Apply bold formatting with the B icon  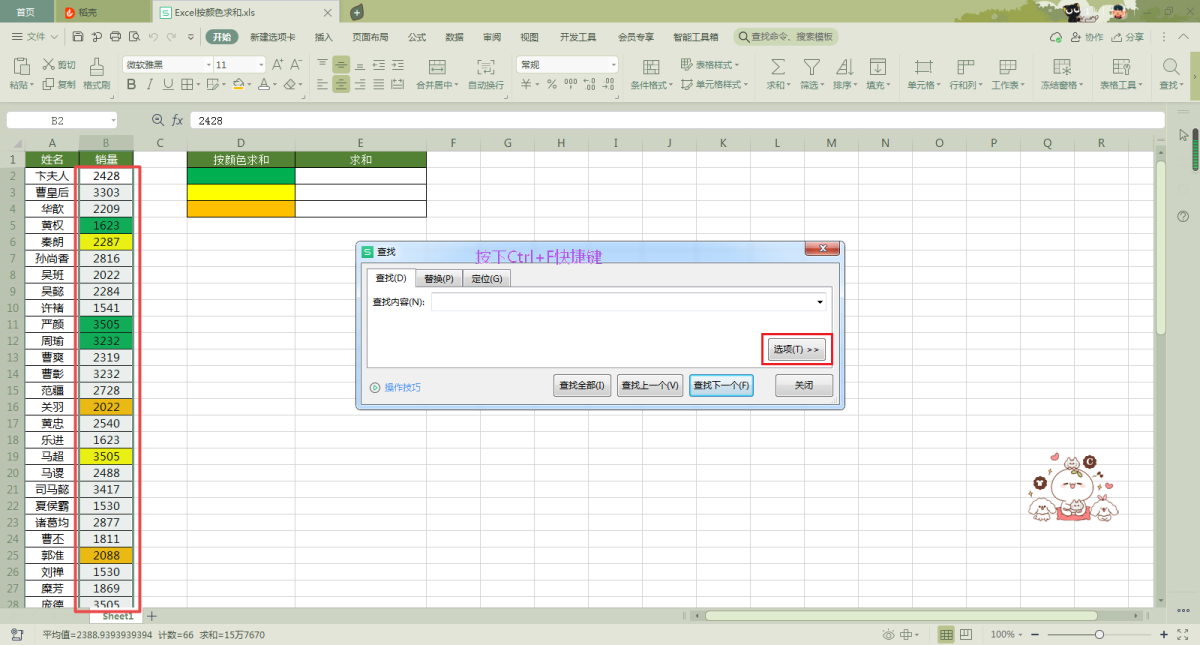[132, 85]
